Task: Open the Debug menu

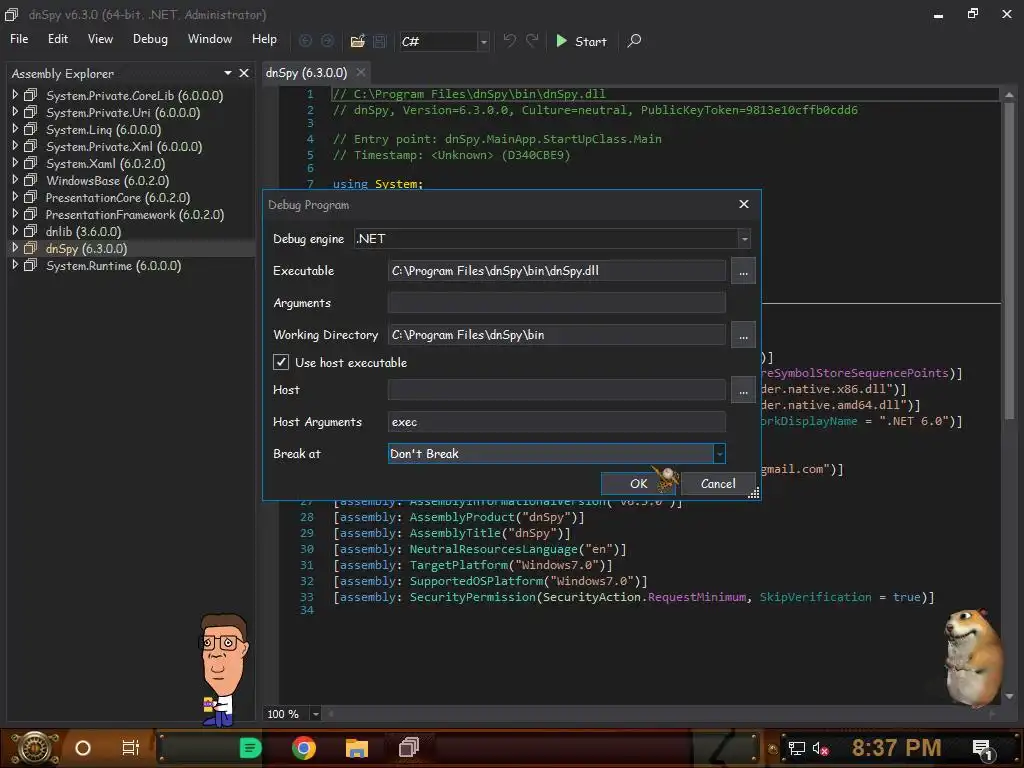Action: [x=150, y=39]
